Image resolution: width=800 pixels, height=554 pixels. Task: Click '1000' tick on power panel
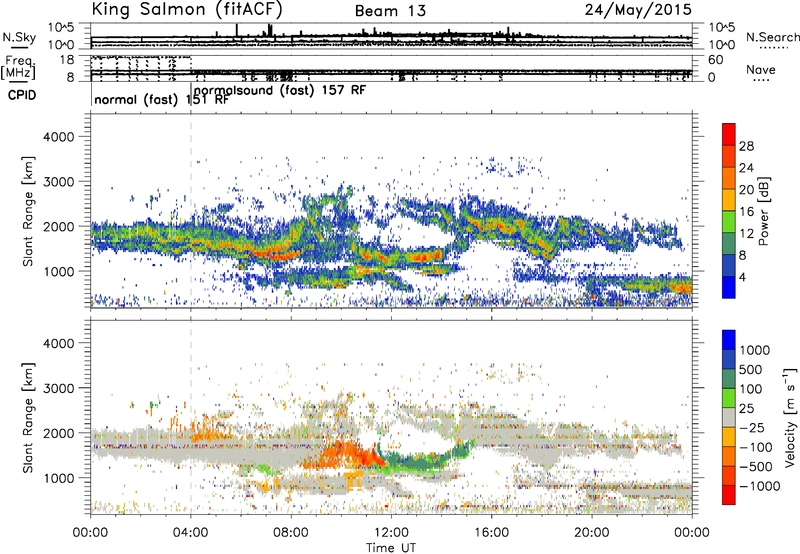[58, 271]
